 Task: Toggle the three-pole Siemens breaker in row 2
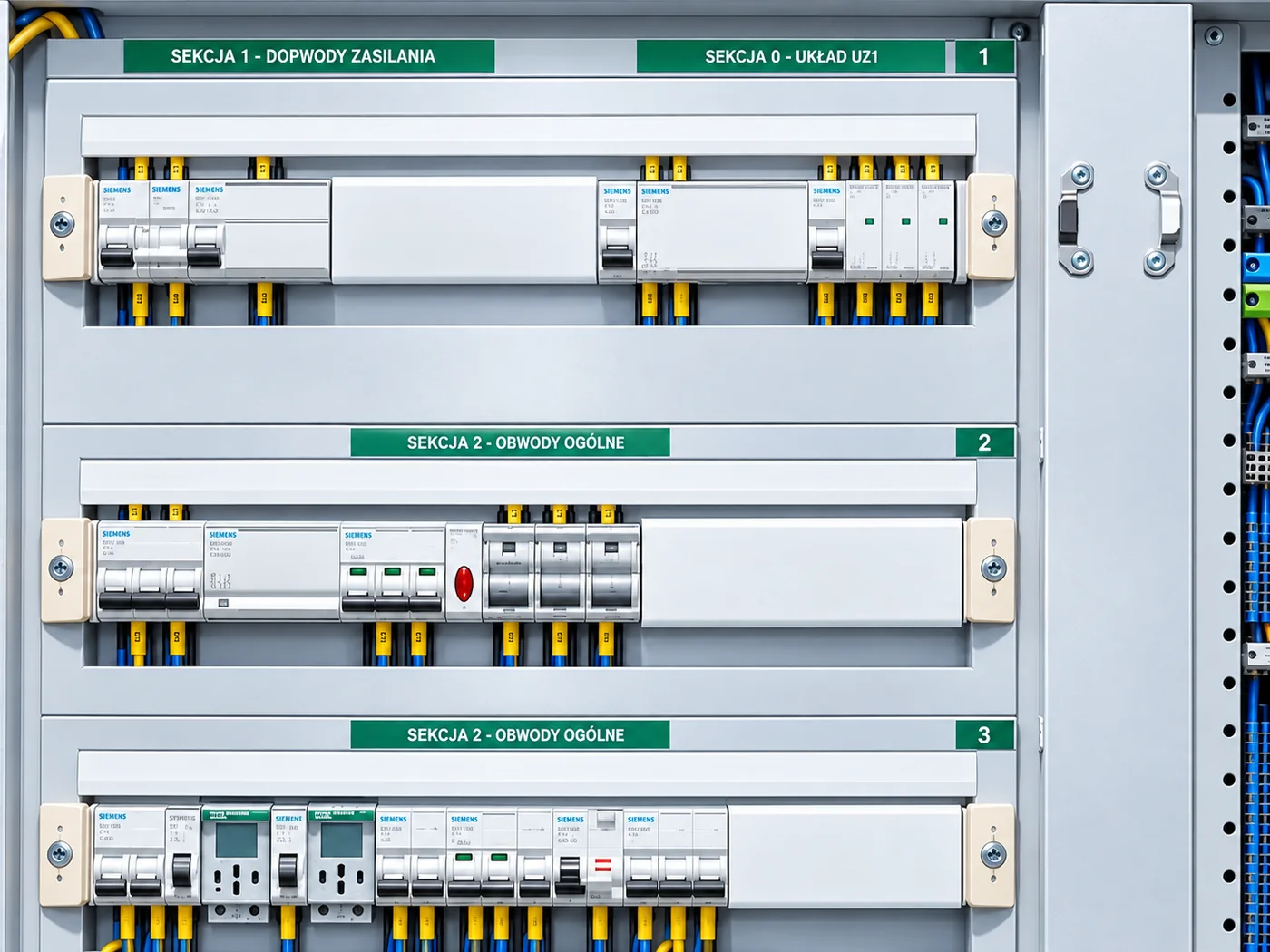click(x=150, y=589)
